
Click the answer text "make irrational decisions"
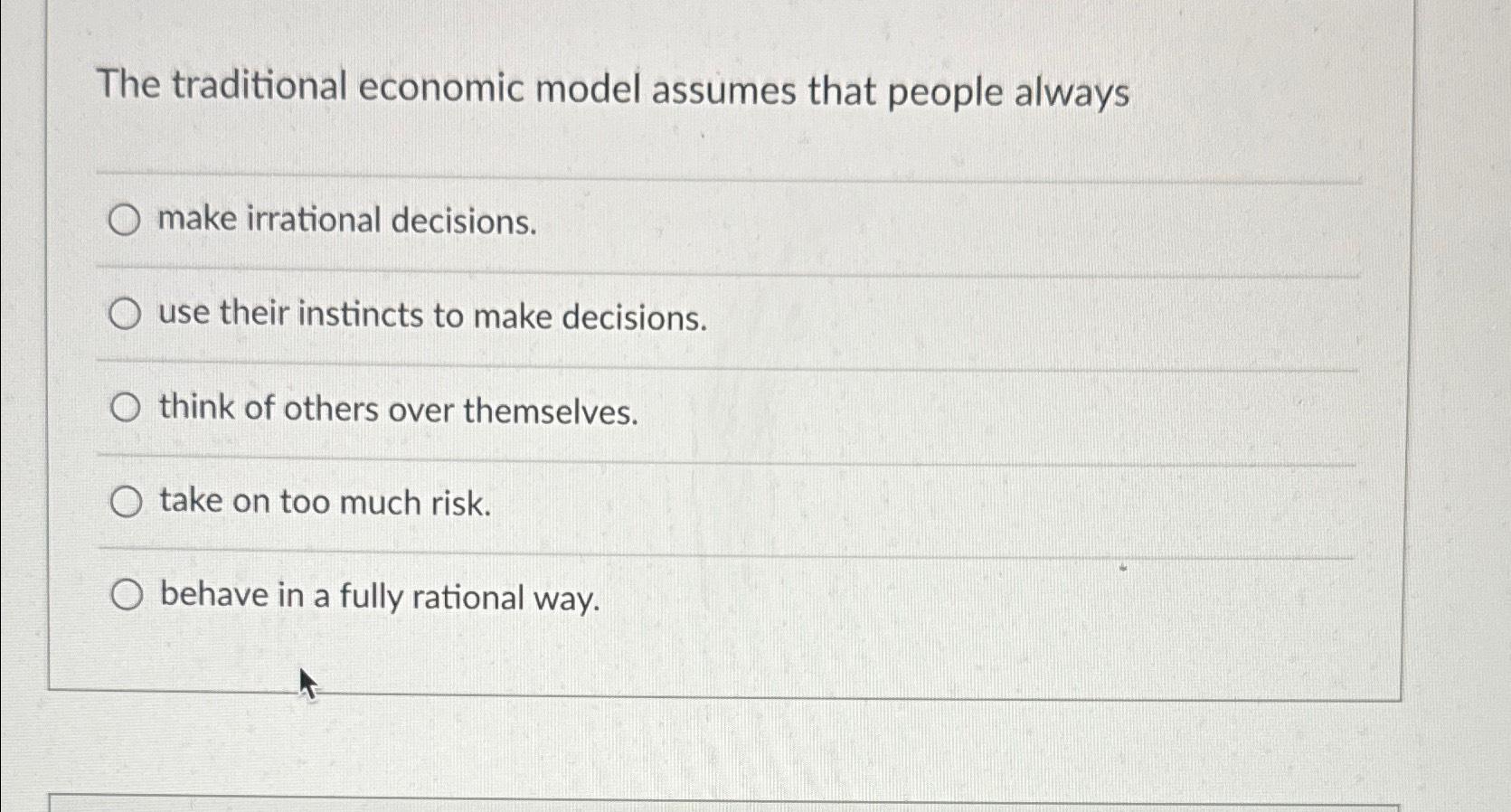(348, 221)
